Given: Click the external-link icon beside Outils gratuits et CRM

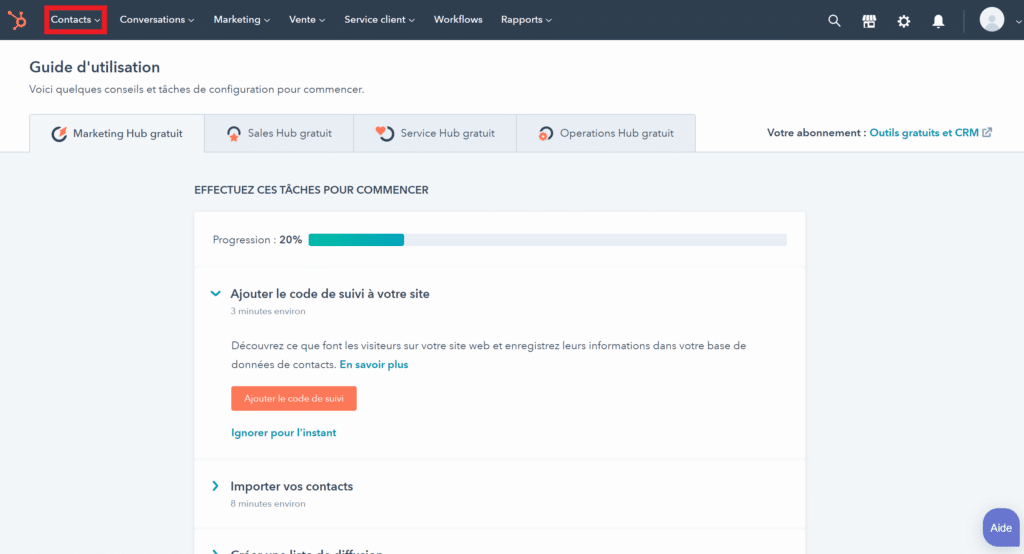Looking at the screenshot, I should tap(987, 133).
